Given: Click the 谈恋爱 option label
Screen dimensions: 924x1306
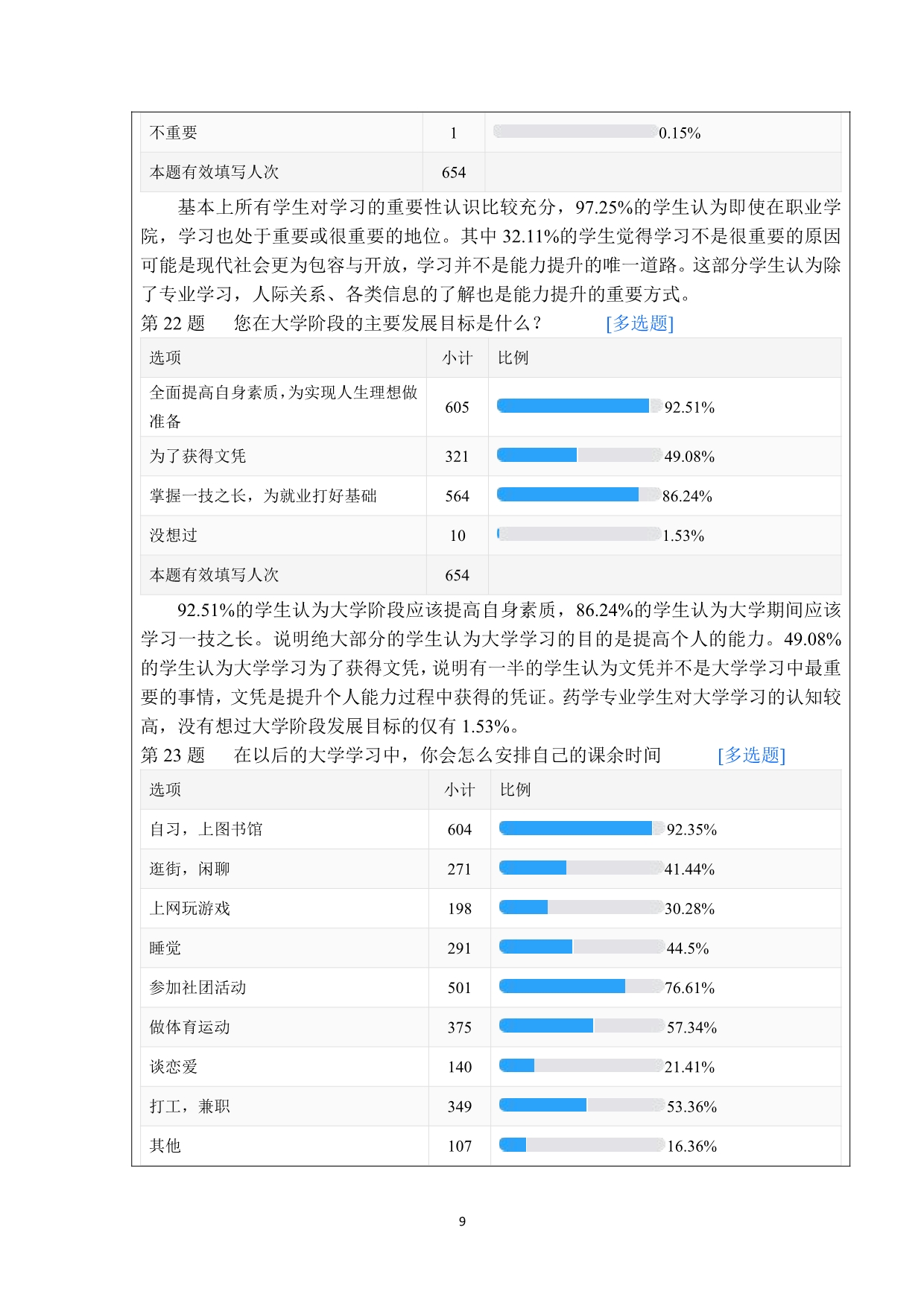Looking at the screenshot, I should click(x=174, y=1066).
